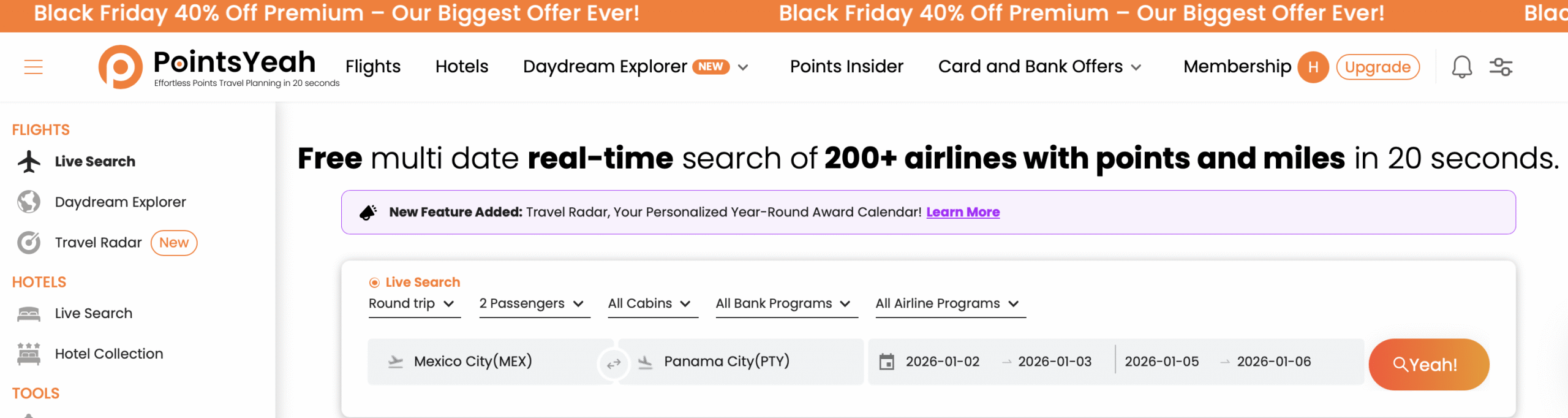1568x418 pixels.
Task: Click the PointsYeah logo
Action: 120,66
